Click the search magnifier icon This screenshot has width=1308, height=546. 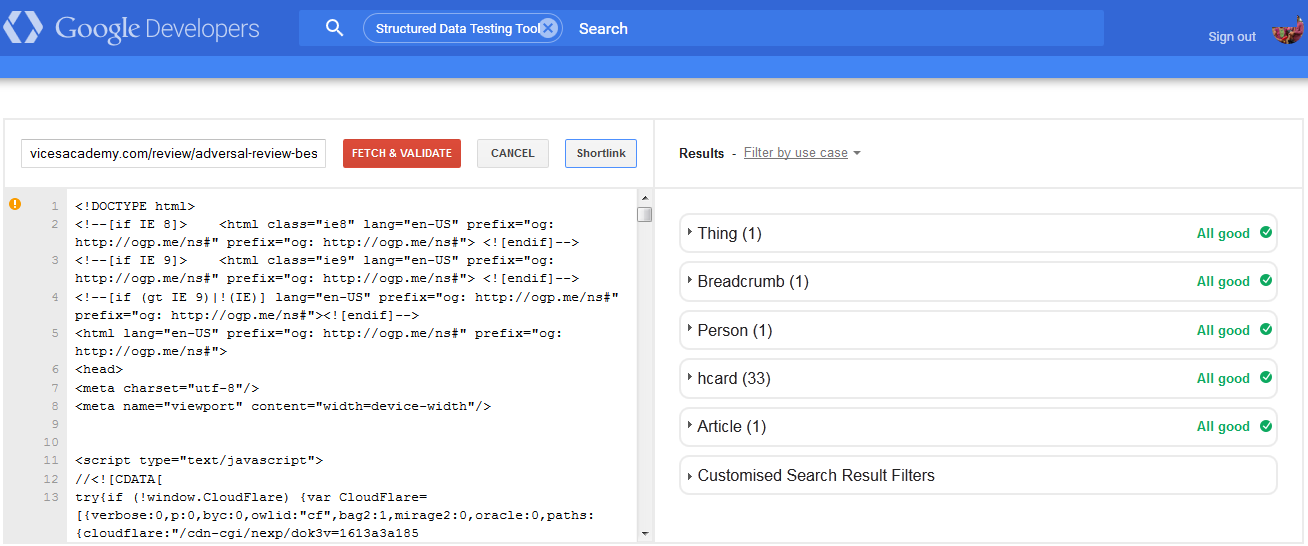335,28
